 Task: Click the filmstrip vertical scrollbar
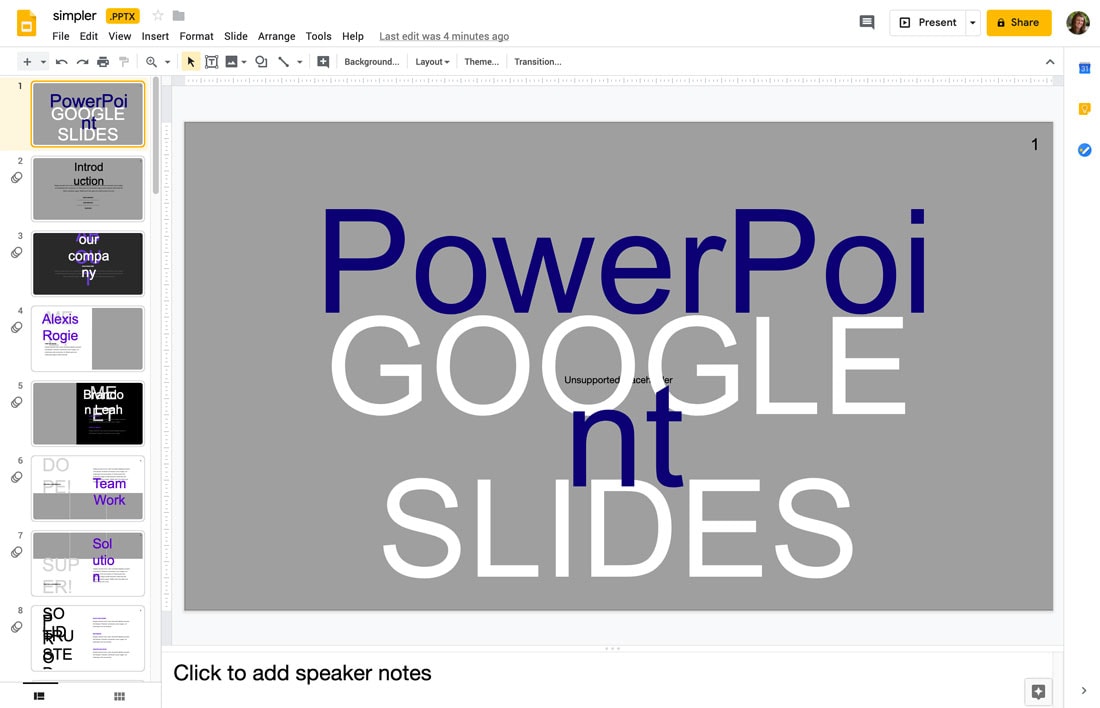pos(156,136)
